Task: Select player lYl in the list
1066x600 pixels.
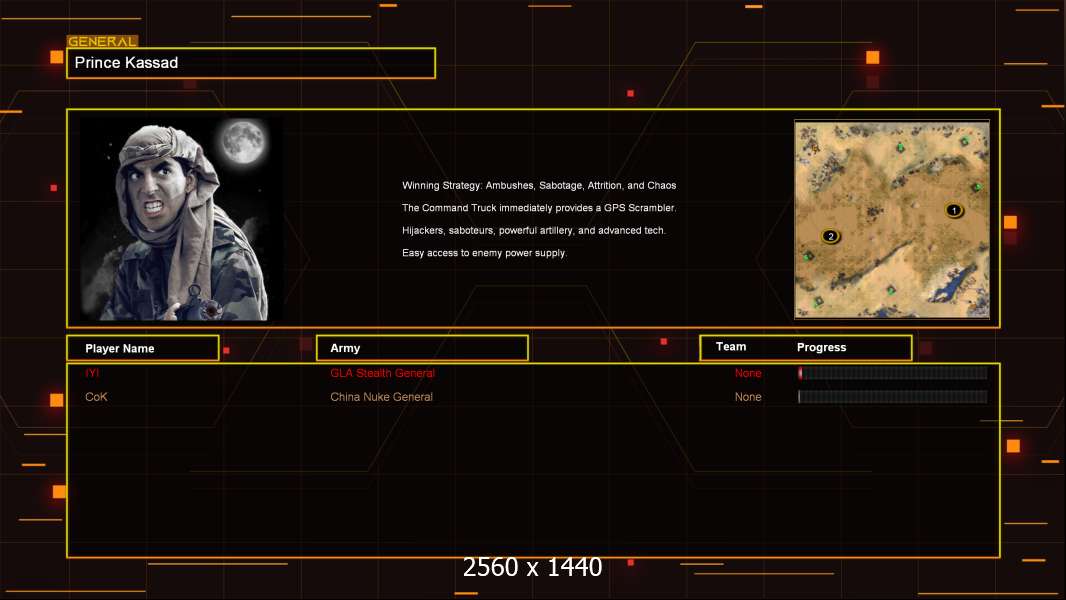Action: (x=92, y=373)
